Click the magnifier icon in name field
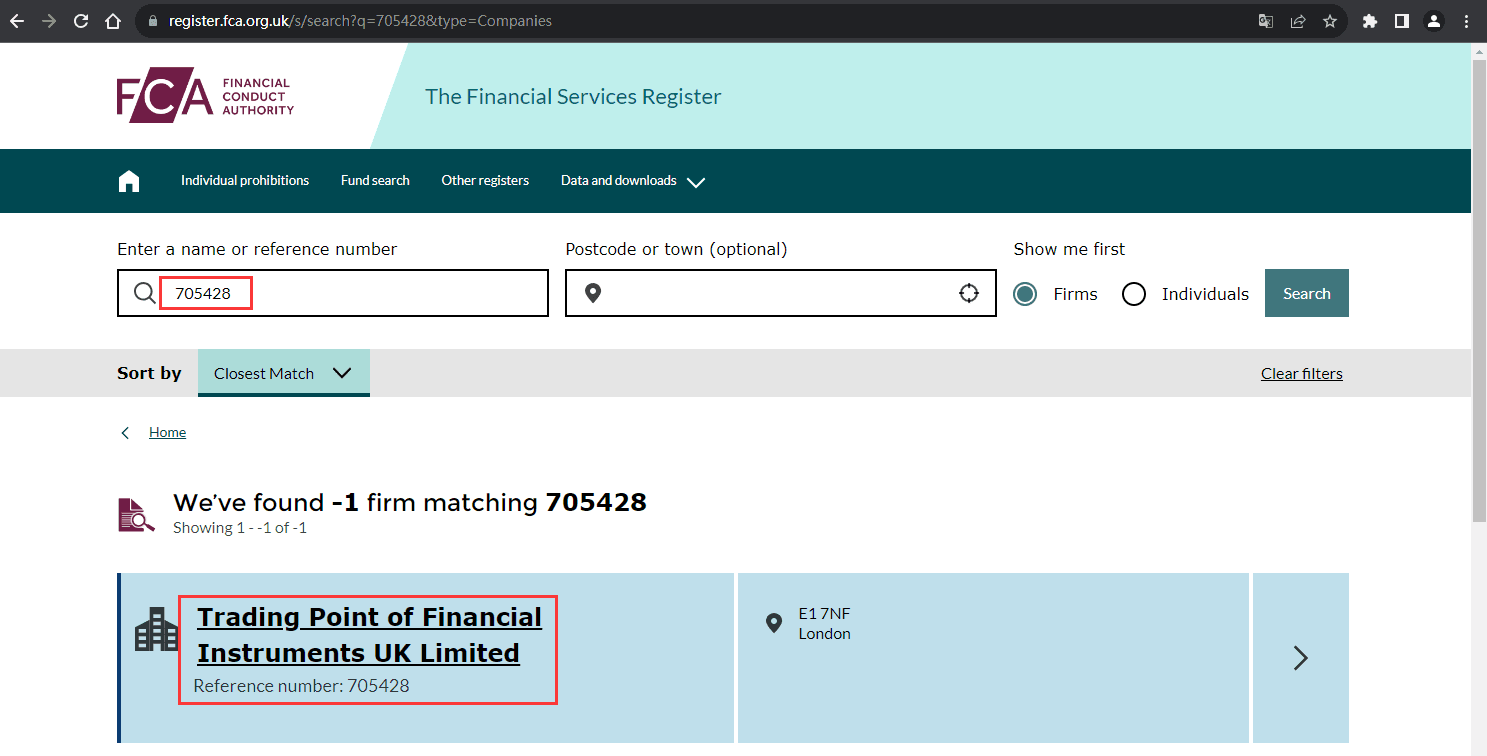The image size is (1487, 756). (145, 293)
